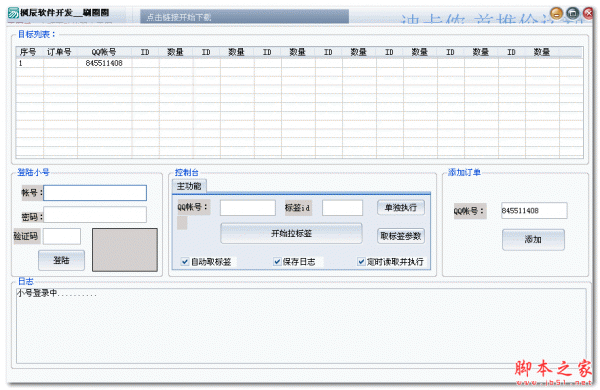
Task: Select the 主功能 tab
Action: pos(189,186)
